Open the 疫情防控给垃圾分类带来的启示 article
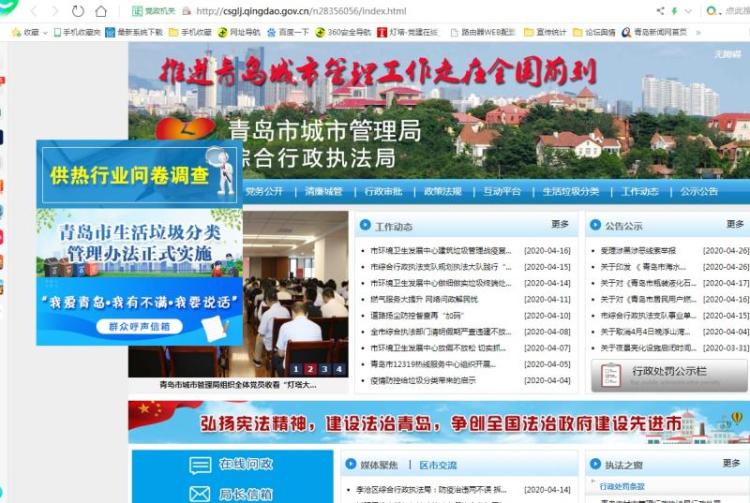The image size is (750, 503). click(423, 381)
